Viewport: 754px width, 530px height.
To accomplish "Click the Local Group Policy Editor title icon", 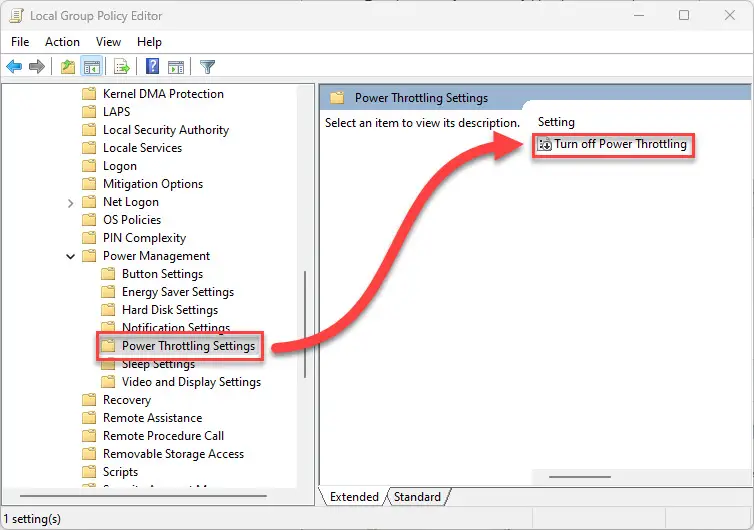I will 16,15.
